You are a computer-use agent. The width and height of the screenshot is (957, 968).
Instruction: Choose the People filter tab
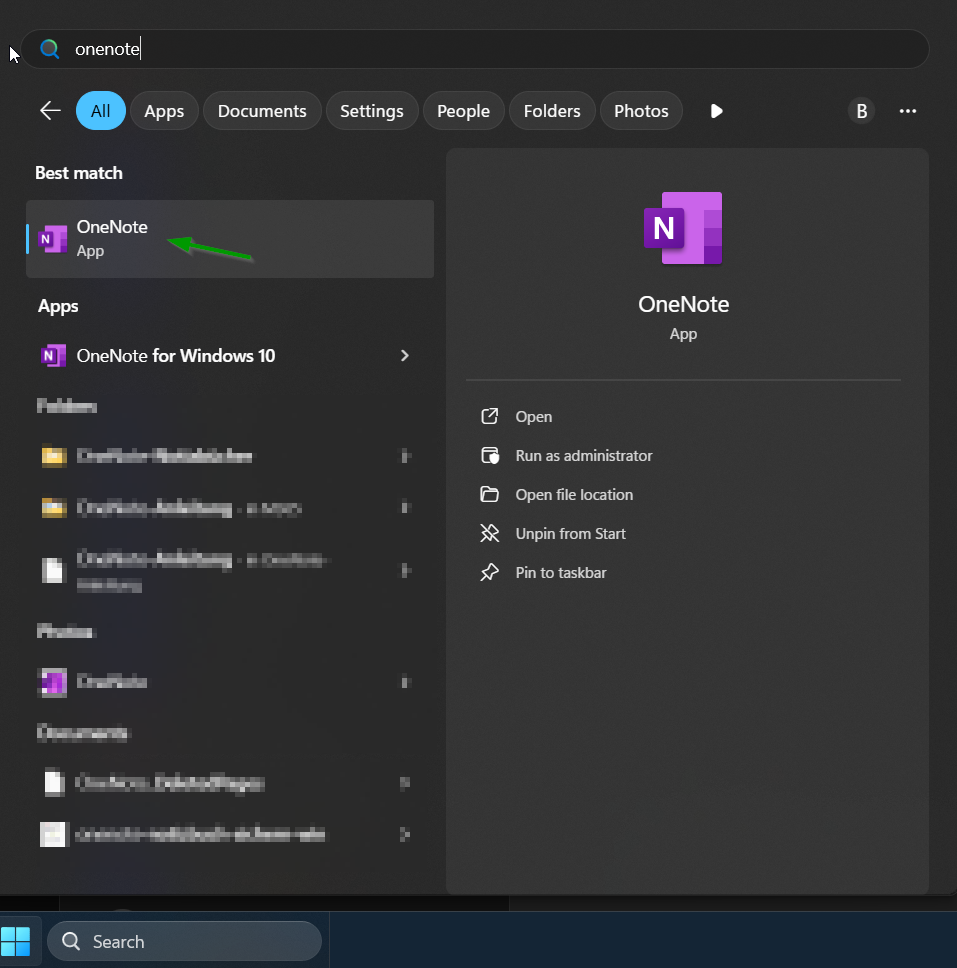coord(463,111)
